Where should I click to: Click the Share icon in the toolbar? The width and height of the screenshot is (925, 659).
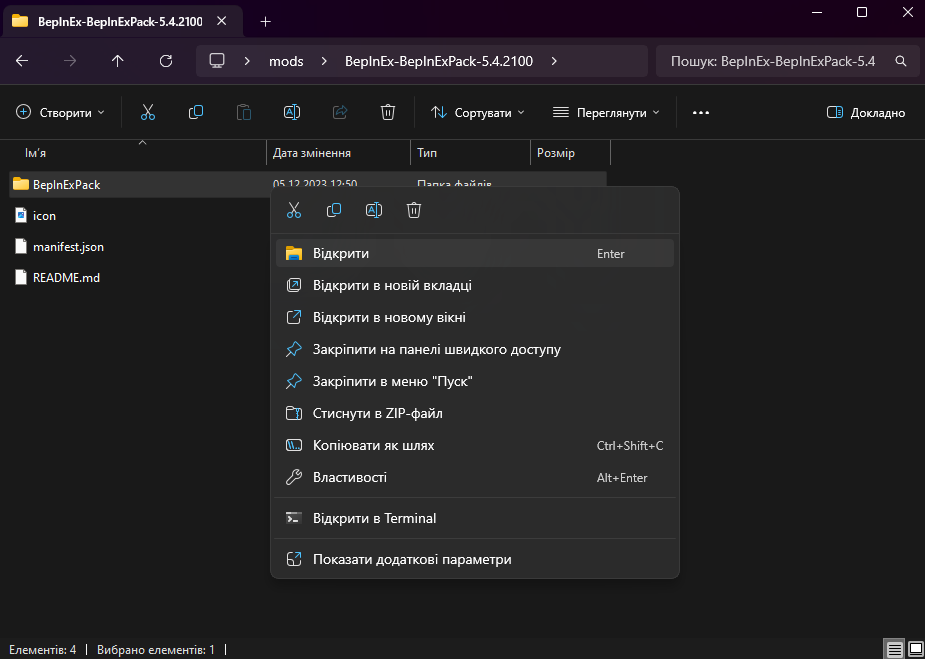(340, 112)
